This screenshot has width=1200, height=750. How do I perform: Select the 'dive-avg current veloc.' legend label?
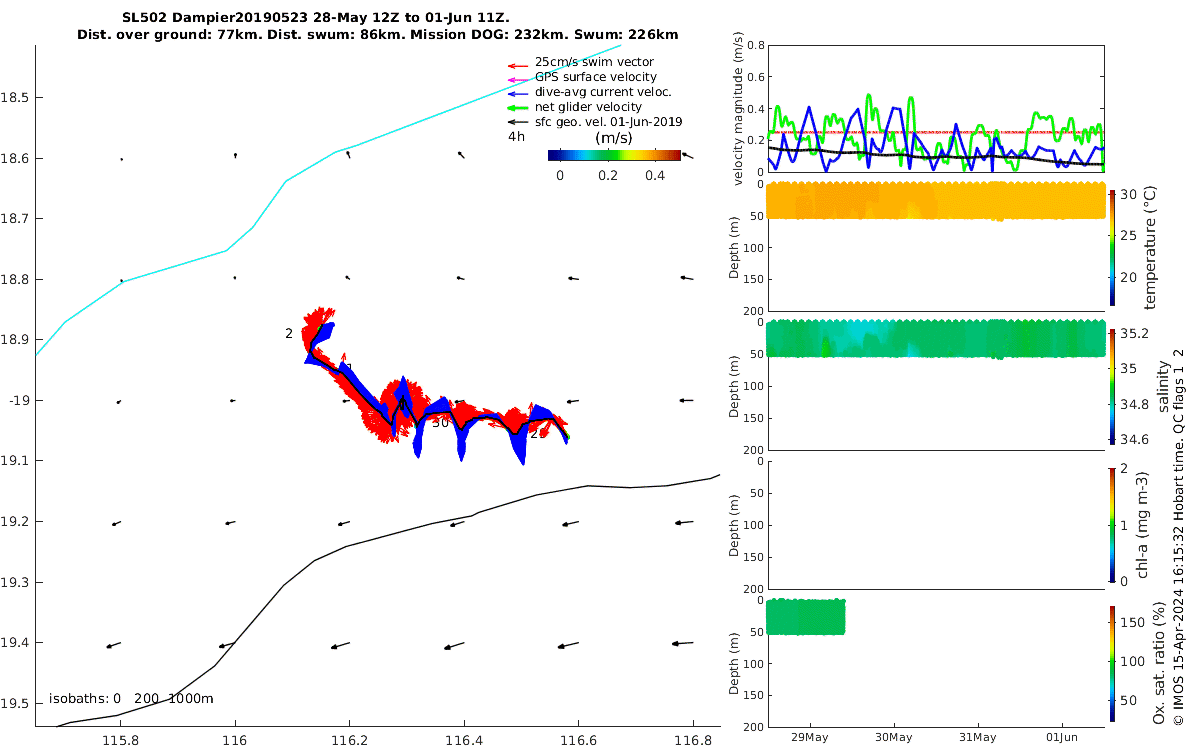pos(603,92)
